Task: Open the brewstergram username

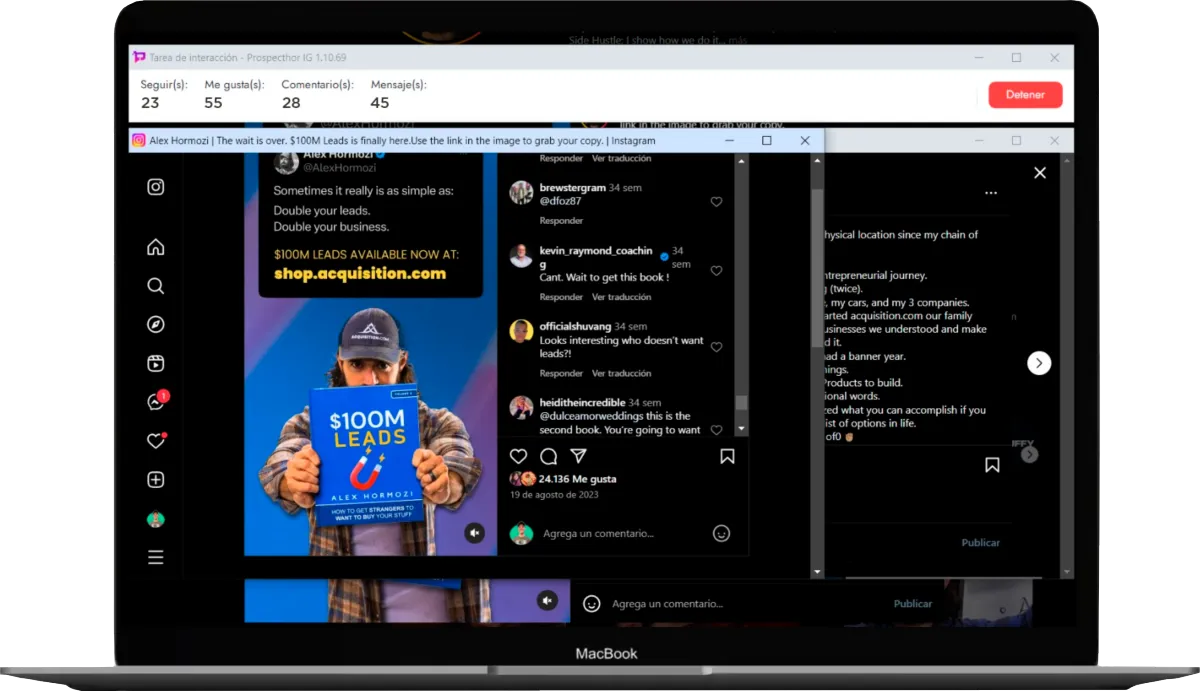Action: [x=572, y=187]
